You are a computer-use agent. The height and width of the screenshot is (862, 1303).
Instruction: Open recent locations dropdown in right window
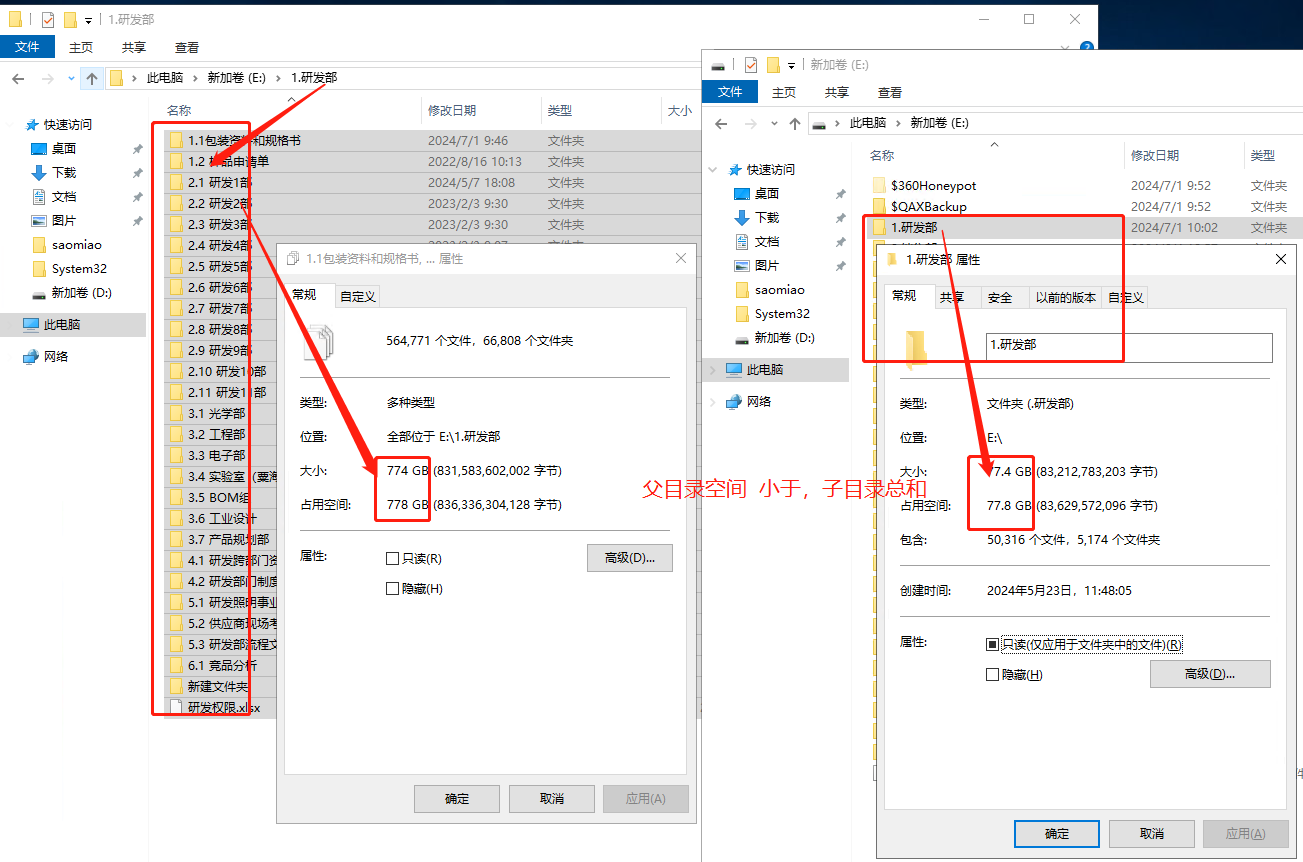[774, 123]
